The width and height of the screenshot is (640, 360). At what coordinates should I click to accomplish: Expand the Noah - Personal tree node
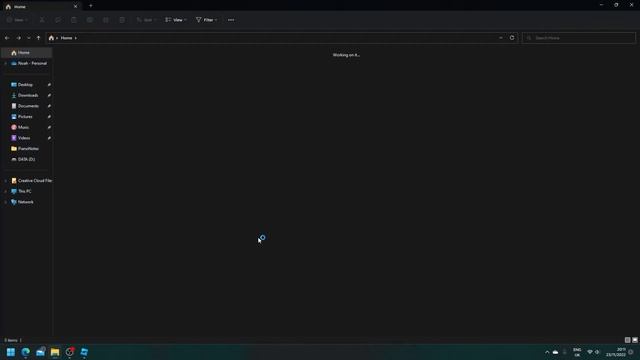point(5,64)
